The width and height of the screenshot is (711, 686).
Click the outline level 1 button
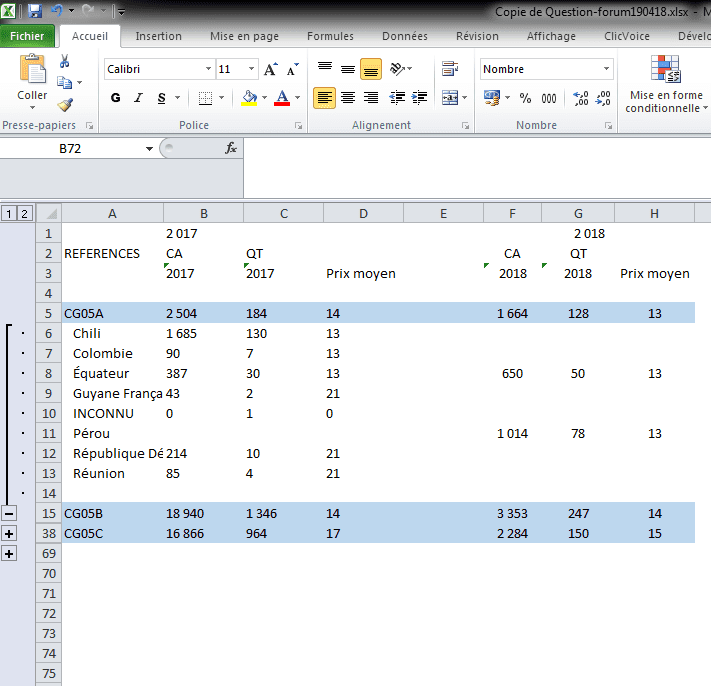tap(9, 213)
